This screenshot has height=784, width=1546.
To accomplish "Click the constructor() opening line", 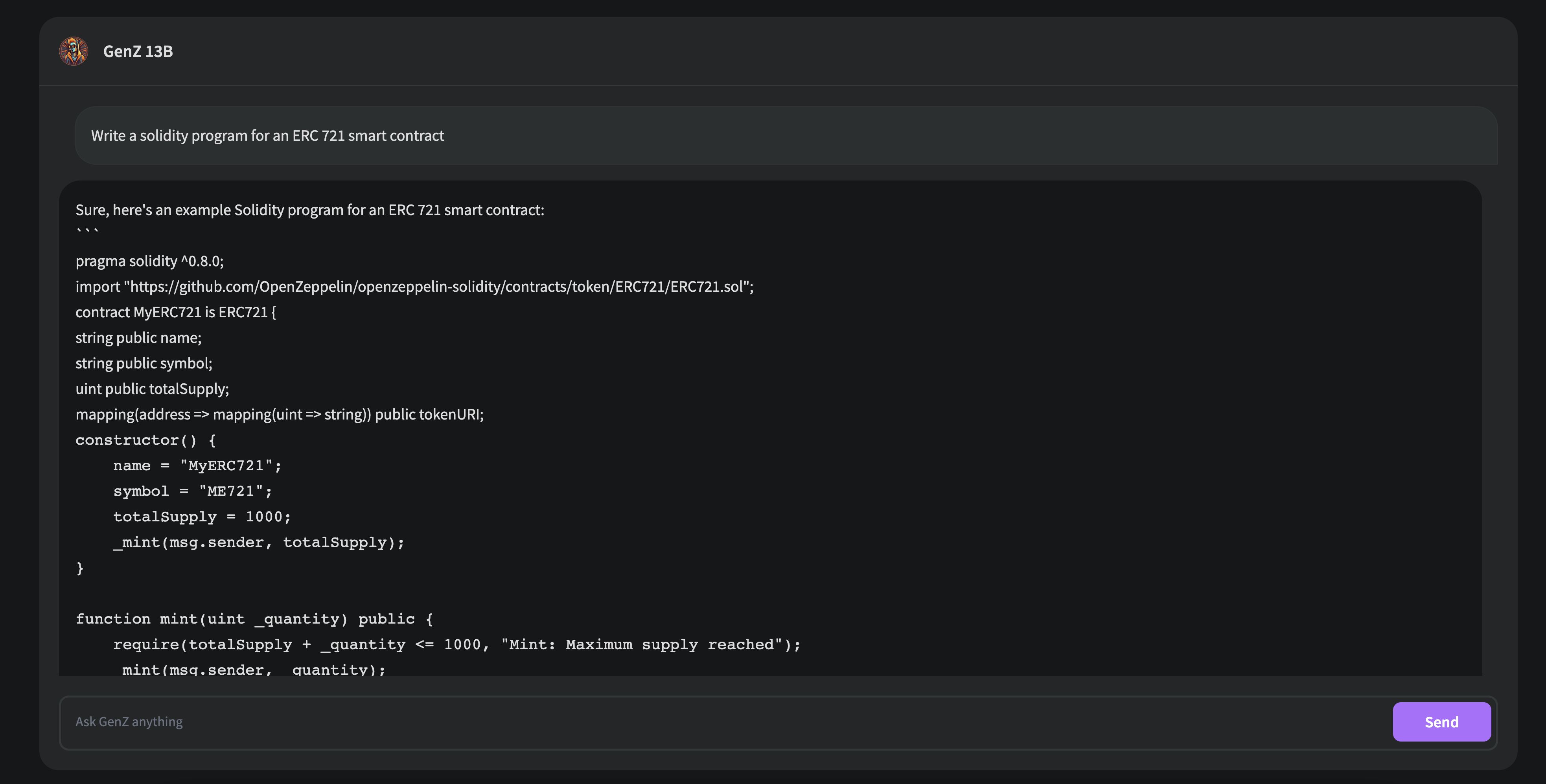I will [x=145, y=440].
